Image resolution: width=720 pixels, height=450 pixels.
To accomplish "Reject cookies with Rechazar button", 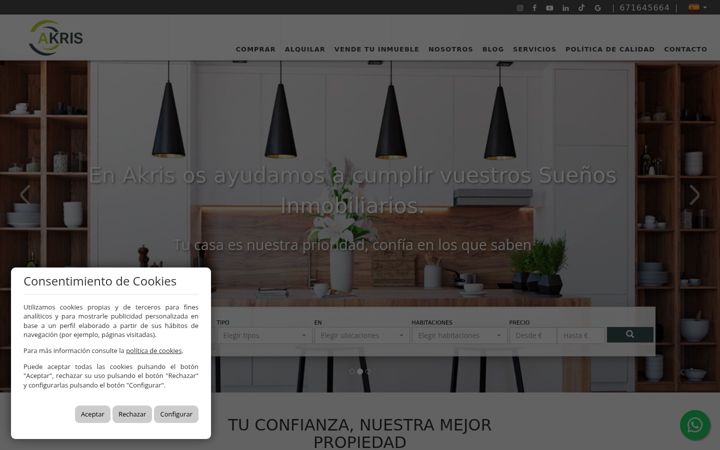I will pos(132,414).
